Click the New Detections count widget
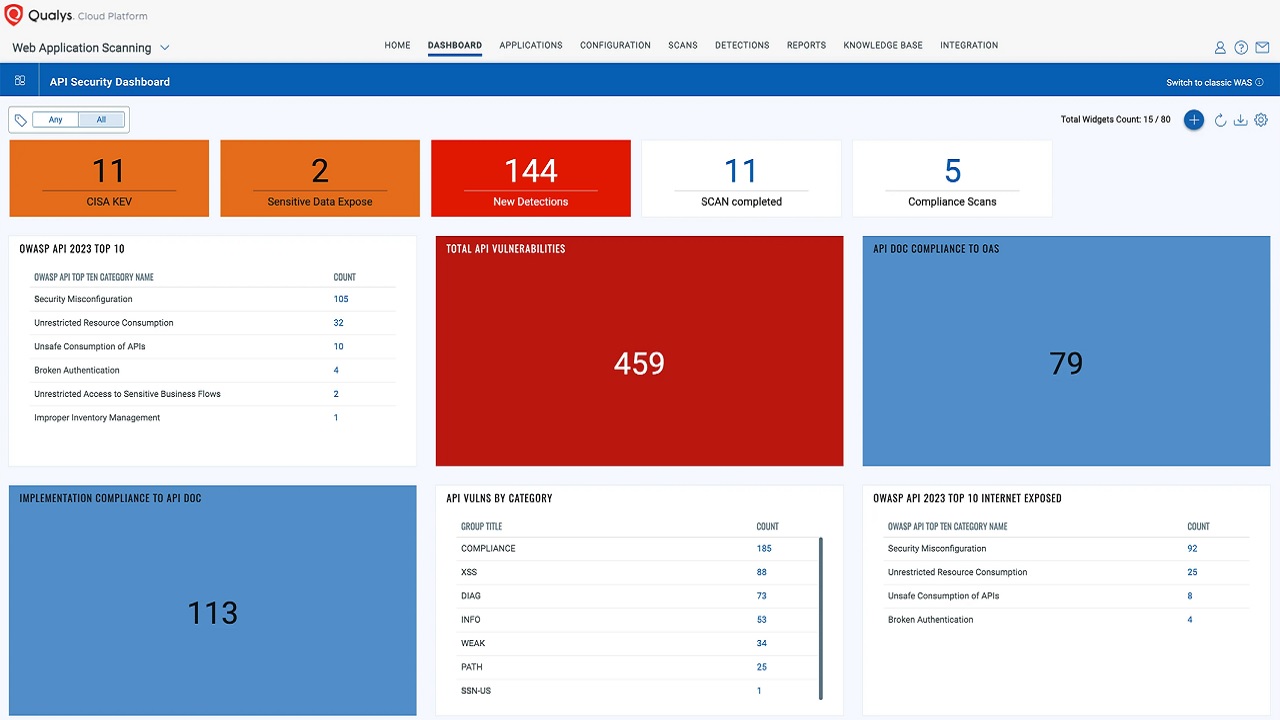 coord(530,178)
